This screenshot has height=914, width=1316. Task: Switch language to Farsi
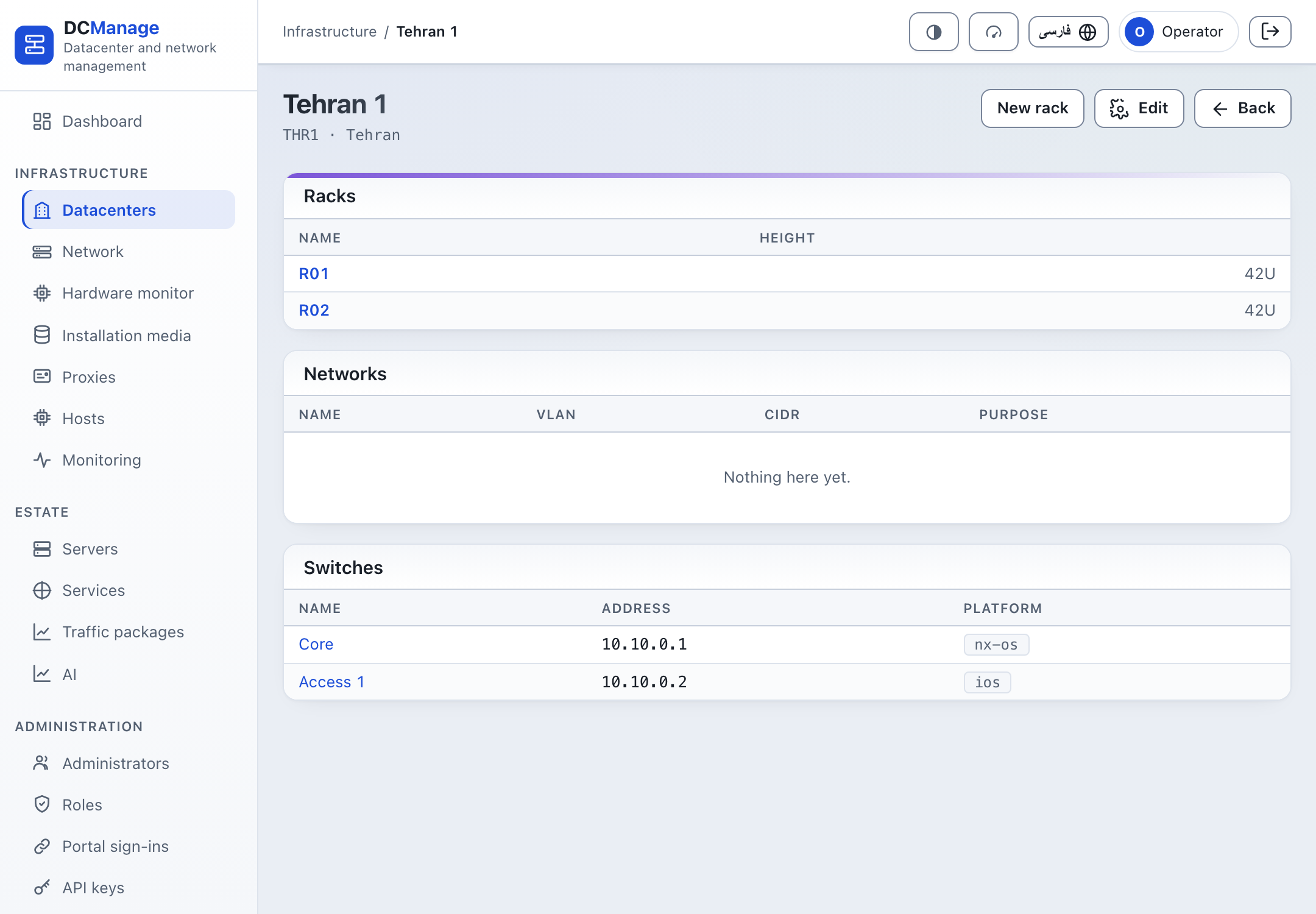click(x=1068, y=32)
